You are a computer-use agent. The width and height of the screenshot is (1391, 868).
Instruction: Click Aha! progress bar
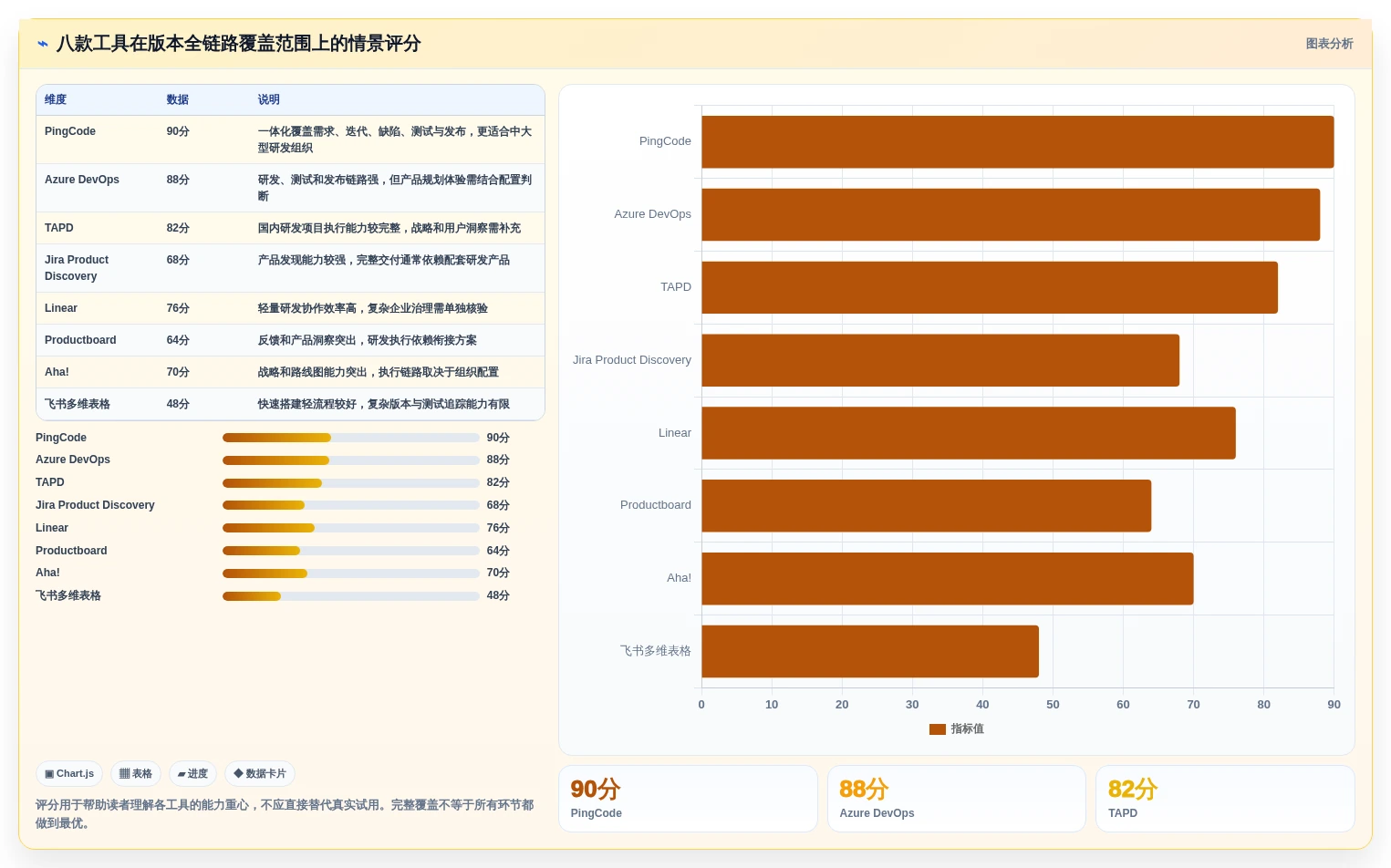pyautogui.click(x=351, y=573)
